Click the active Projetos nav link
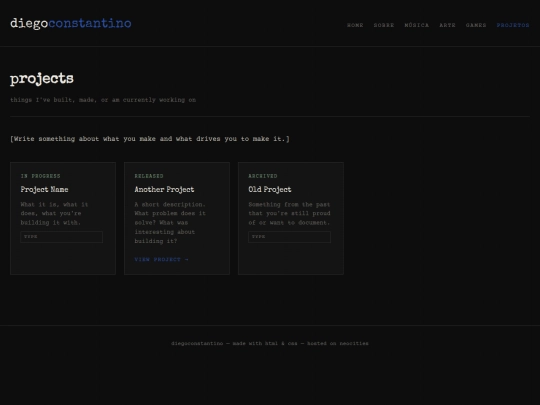The height and width of the screenshot is (405, 540). pos(513,25)
